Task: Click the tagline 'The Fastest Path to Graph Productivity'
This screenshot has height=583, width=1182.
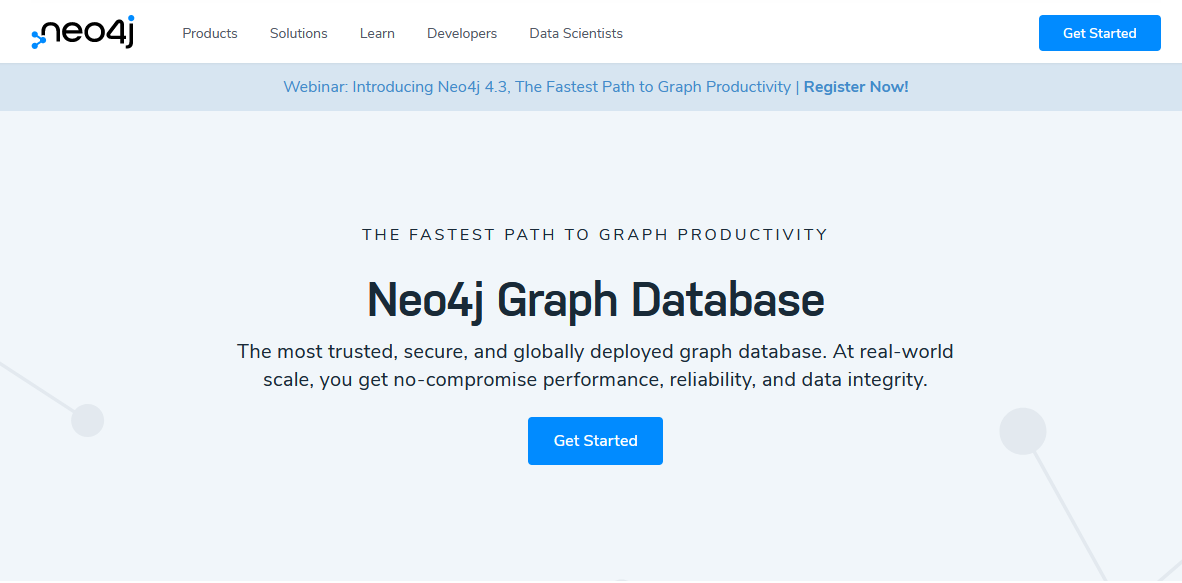Action: click(x=596, y=235)
